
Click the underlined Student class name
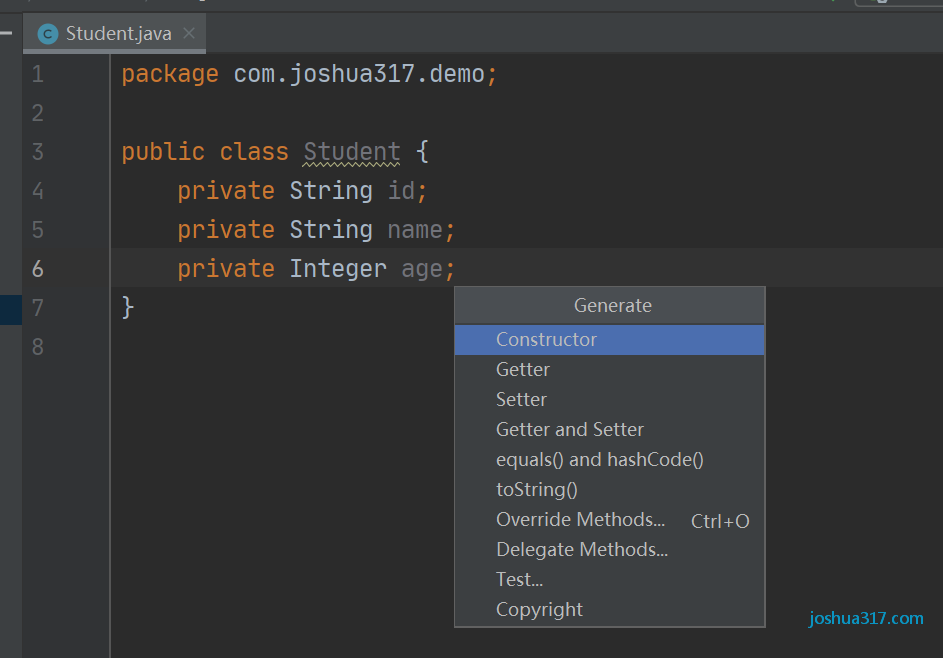click(x=352, y=152)
